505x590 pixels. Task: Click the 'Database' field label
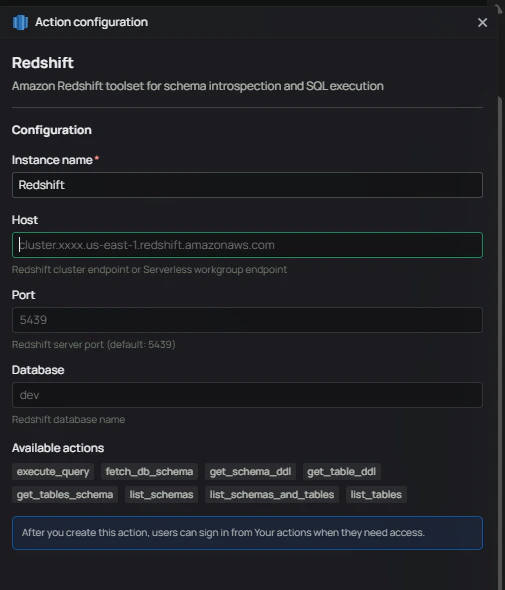(x=38, y=370)
